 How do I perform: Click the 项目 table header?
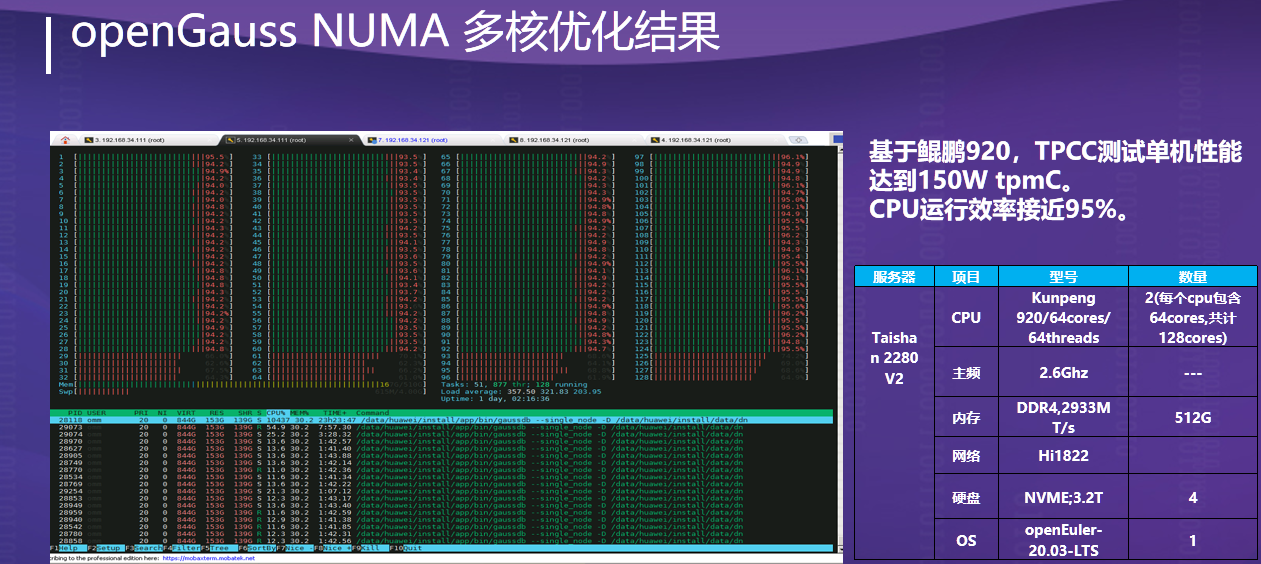966,277
